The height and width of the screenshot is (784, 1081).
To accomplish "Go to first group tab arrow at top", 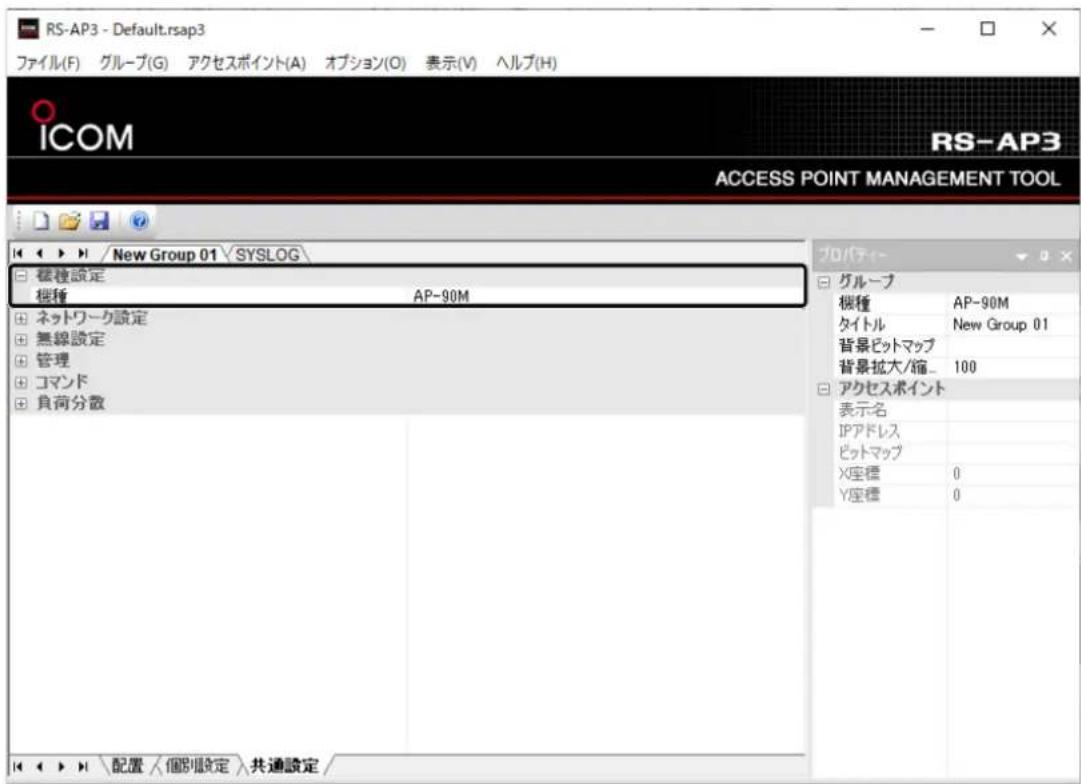I will pyautogui.click(x=18, y=254).
